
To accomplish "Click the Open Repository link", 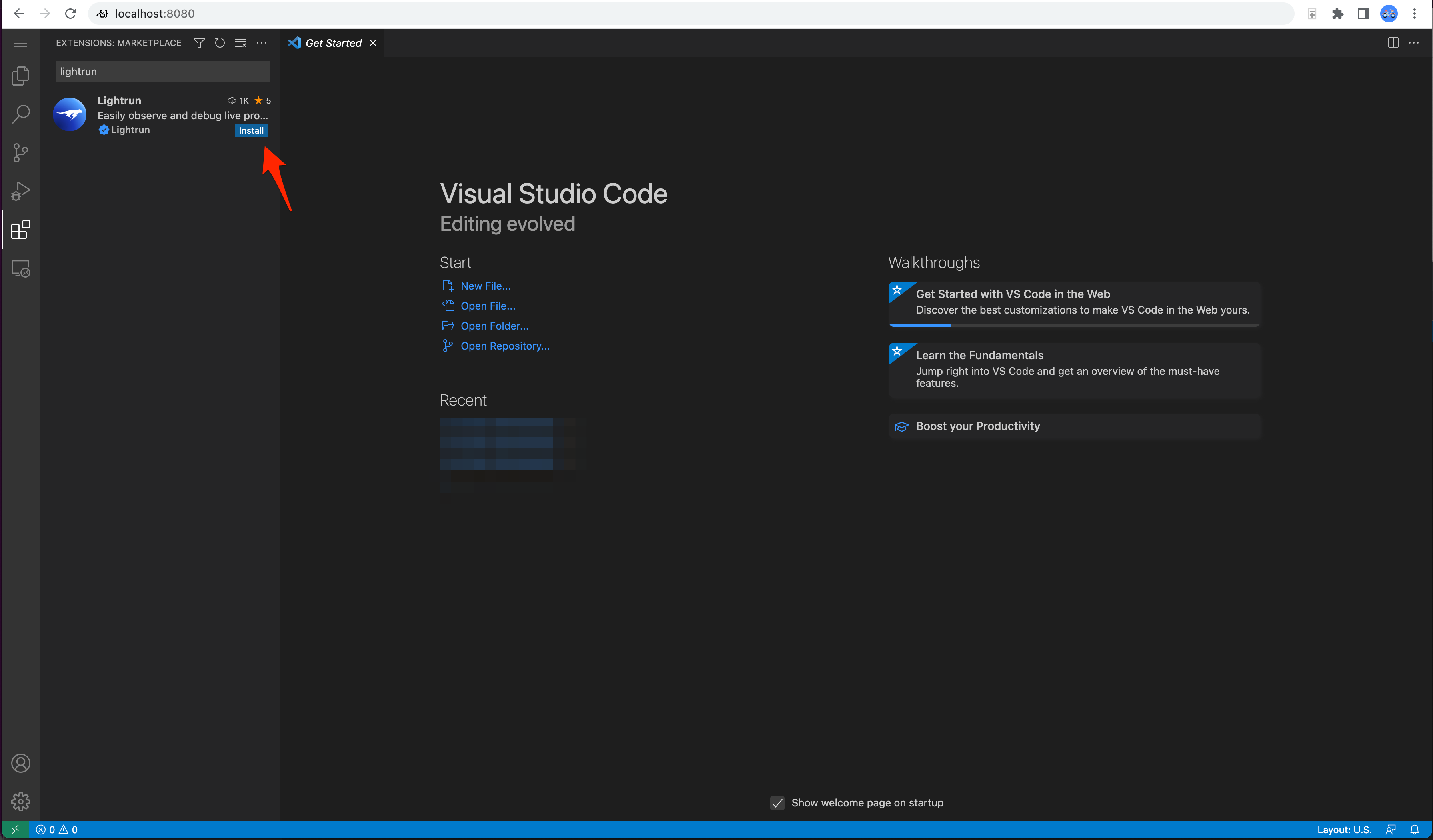I will pyautogui.click(x=504, y=346).
